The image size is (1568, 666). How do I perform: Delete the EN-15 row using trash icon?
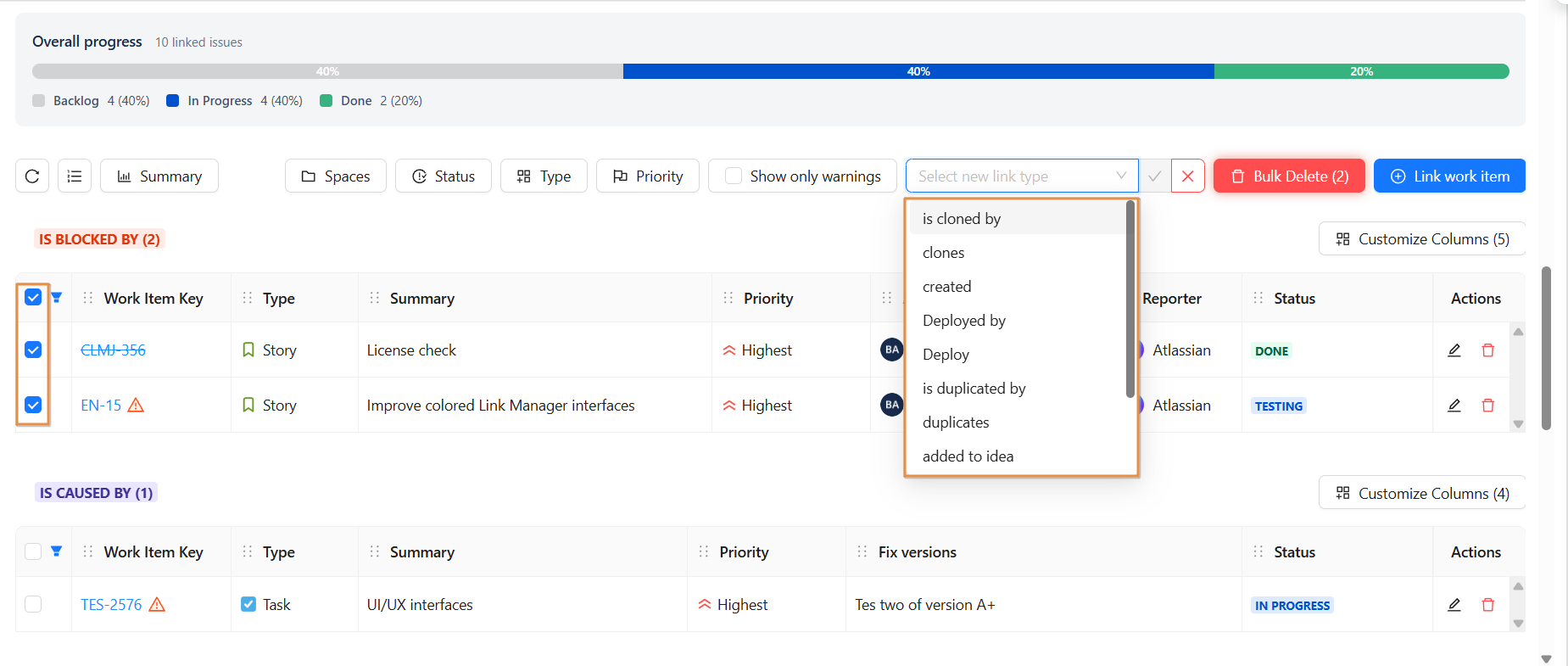(x=1487, y=406)
